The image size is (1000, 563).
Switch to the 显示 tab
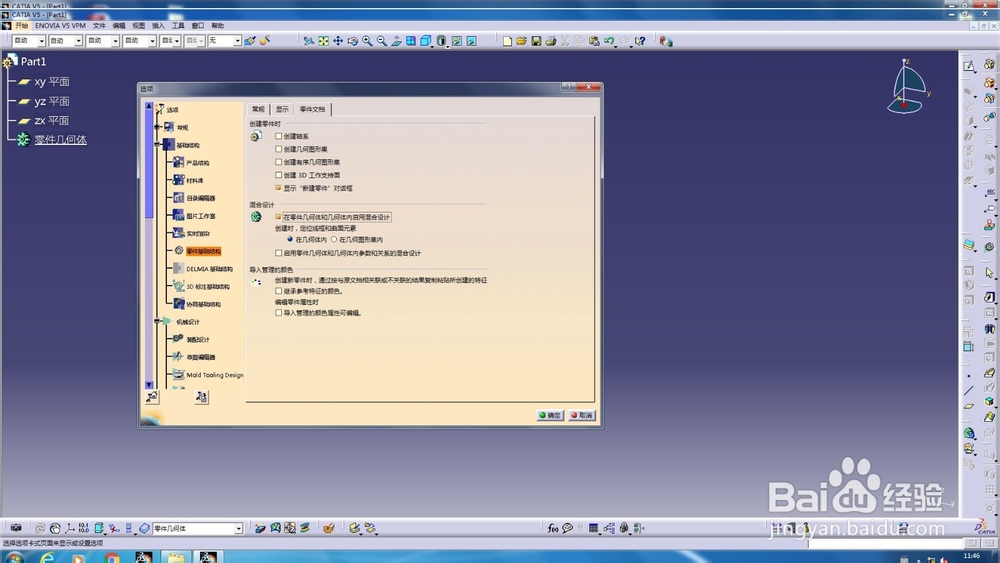[283, 109]
